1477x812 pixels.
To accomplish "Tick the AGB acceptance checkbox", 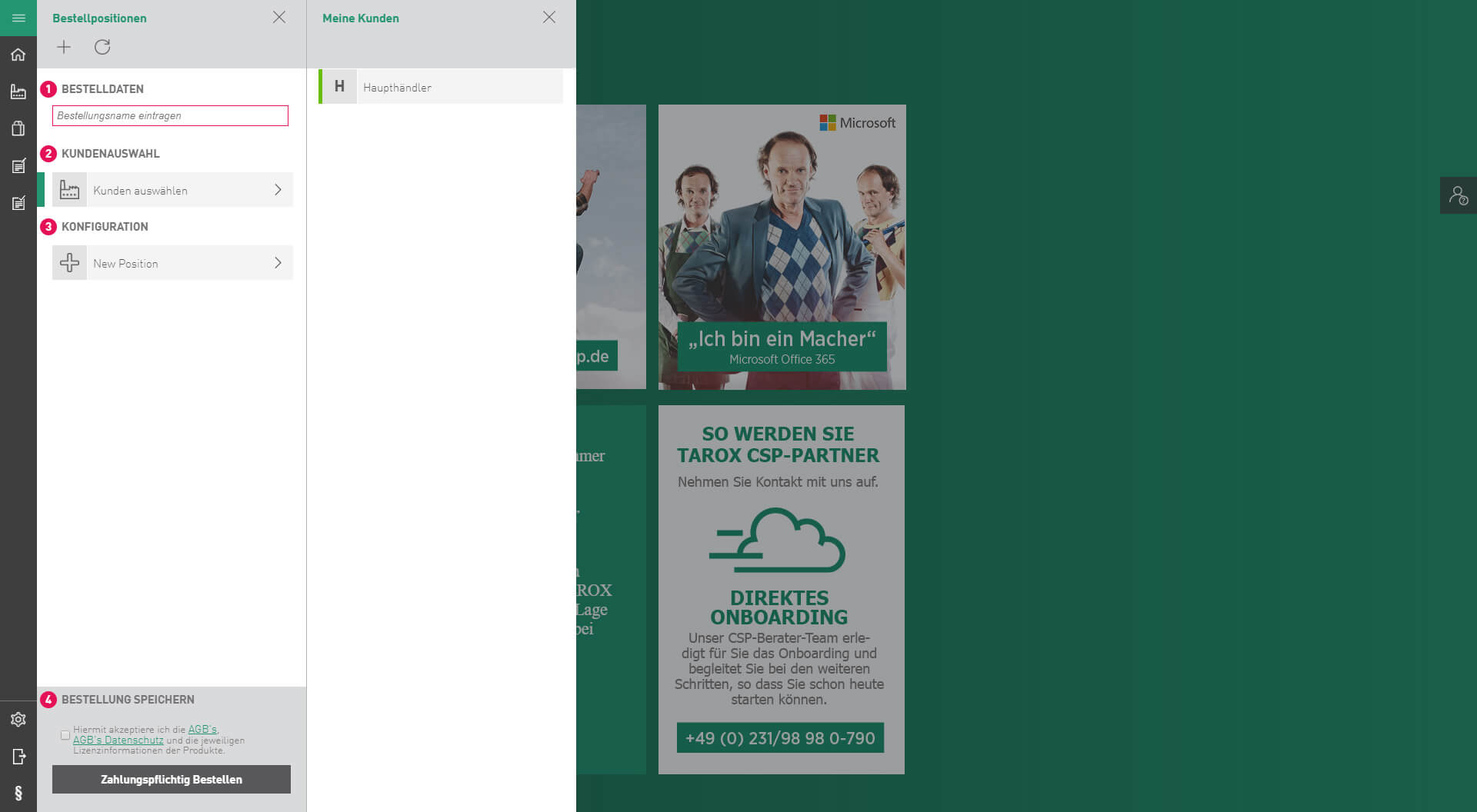I will pyautogui.click(x=65, y=735).
